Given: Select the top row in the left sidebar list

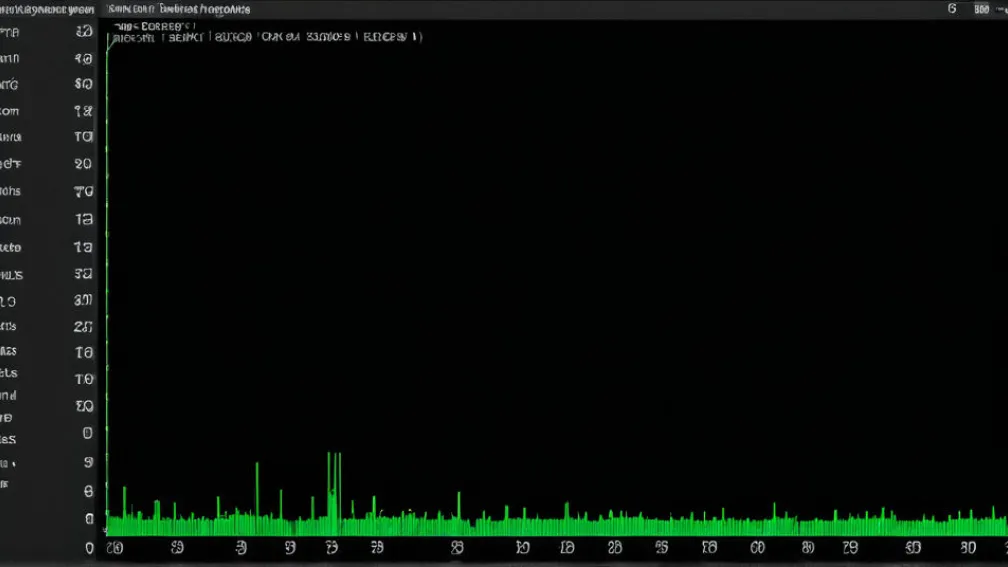Looking at the screenshot, I should pos(10,32).
